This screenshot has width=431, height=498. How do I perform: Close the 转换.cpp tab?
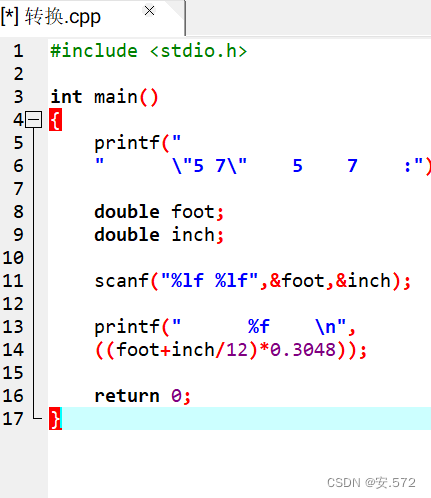(x=150, y=11)
